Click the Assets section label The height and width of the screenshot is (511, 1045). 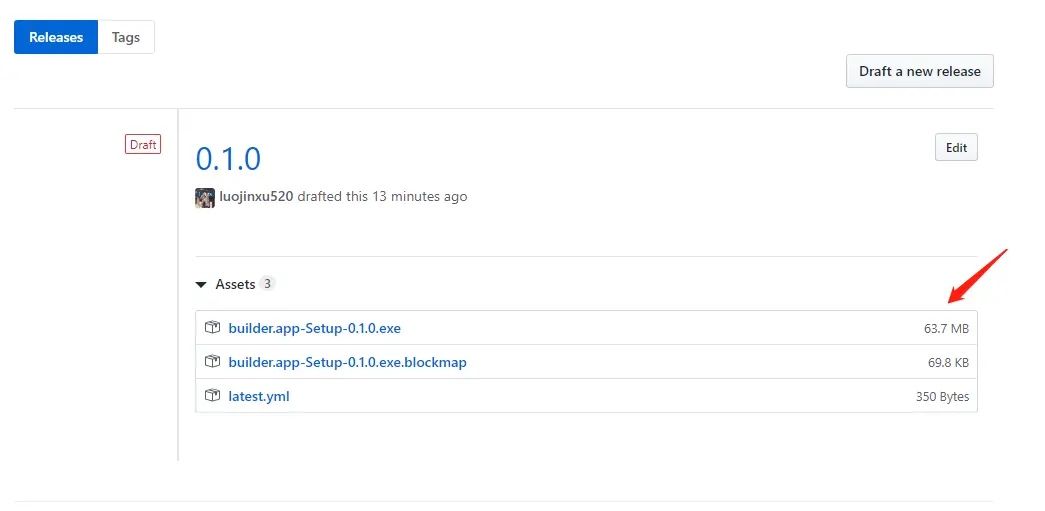click(235, 284)
